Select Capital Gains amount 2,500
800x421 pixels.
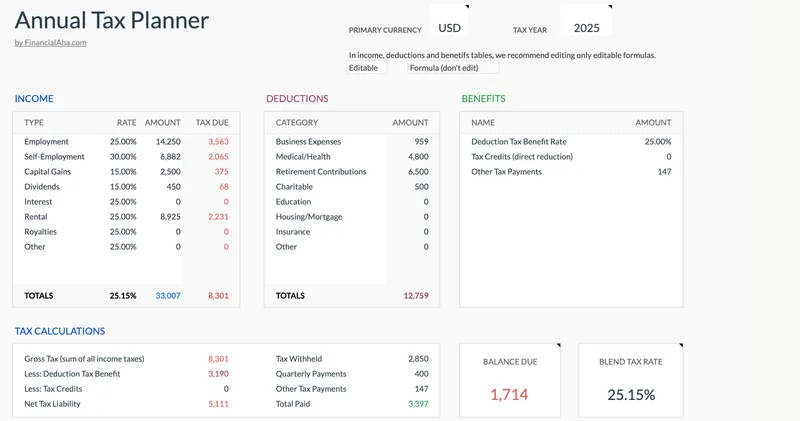click(170, 172)
